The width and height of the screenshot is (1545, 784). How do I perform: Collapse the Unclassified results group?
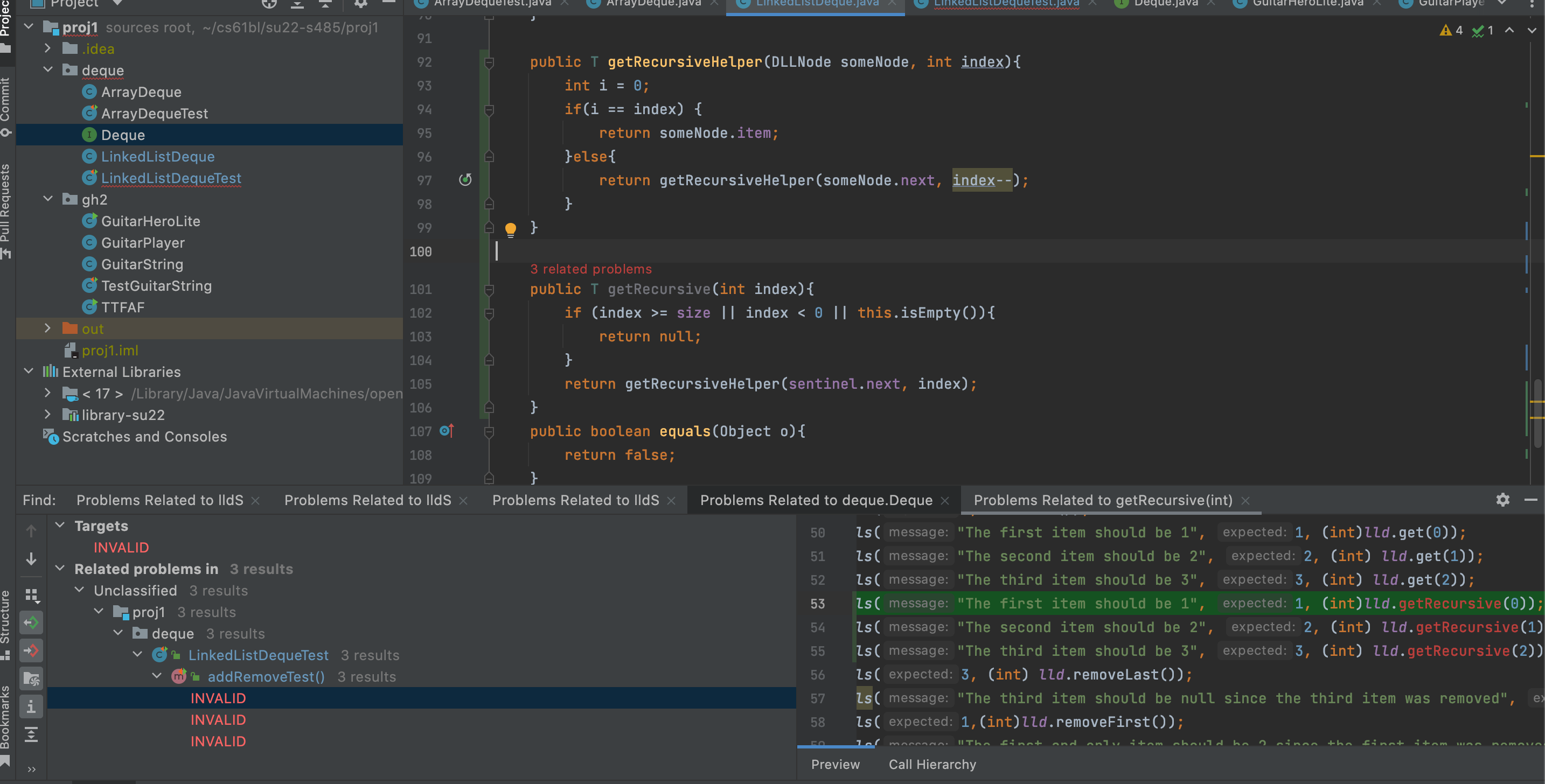(x=79, y=590)
